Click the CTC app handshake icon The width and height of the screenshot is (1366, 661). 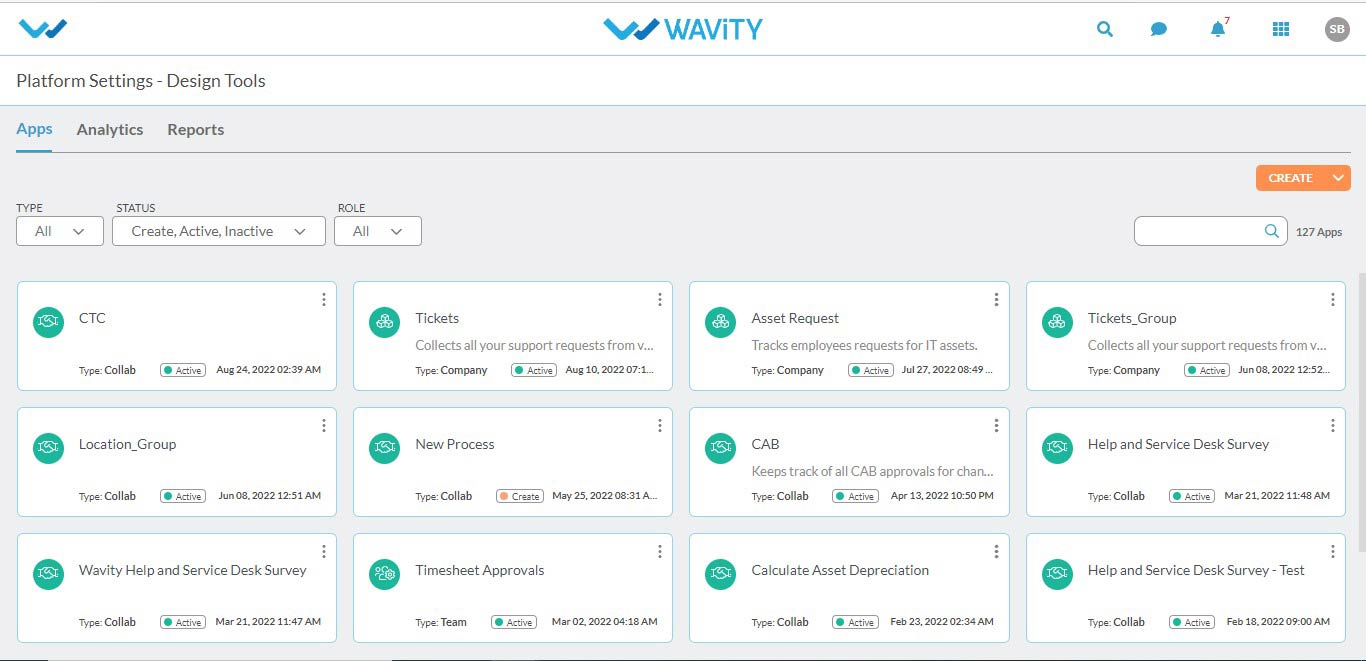(x=48, y=322)
